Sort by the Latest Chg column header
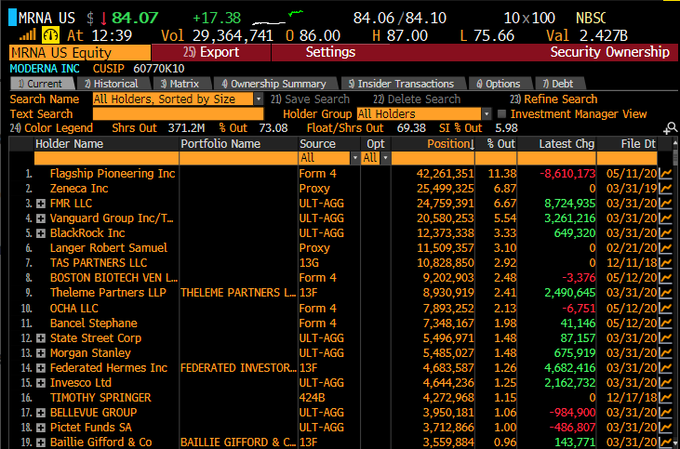This screenshot has width=680, height=449. pyautogui.click(x=557, y=144)
